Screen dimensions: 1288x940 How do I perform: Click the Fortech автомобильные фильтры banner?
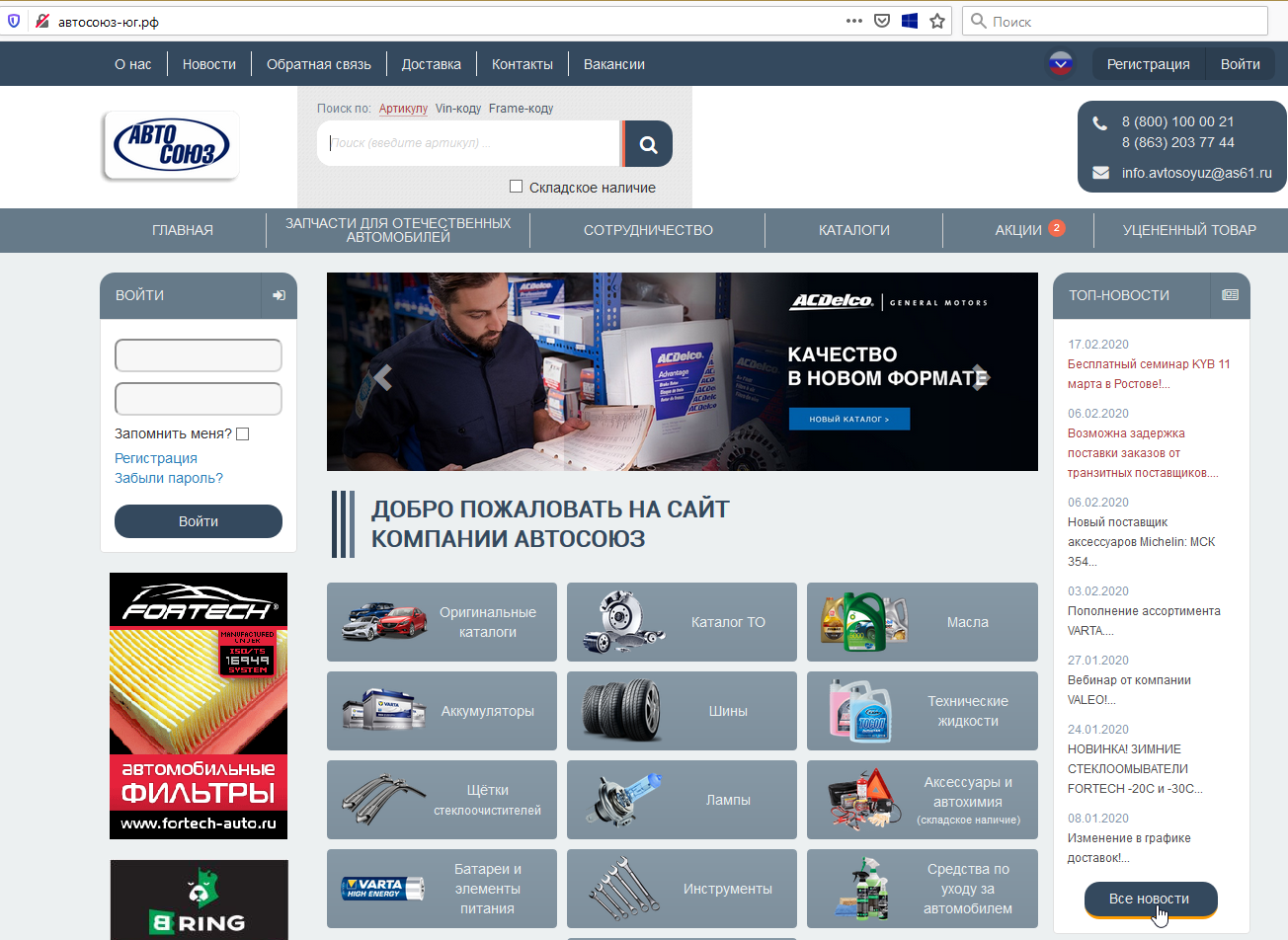pyautogui.click(x=199, y=706)
